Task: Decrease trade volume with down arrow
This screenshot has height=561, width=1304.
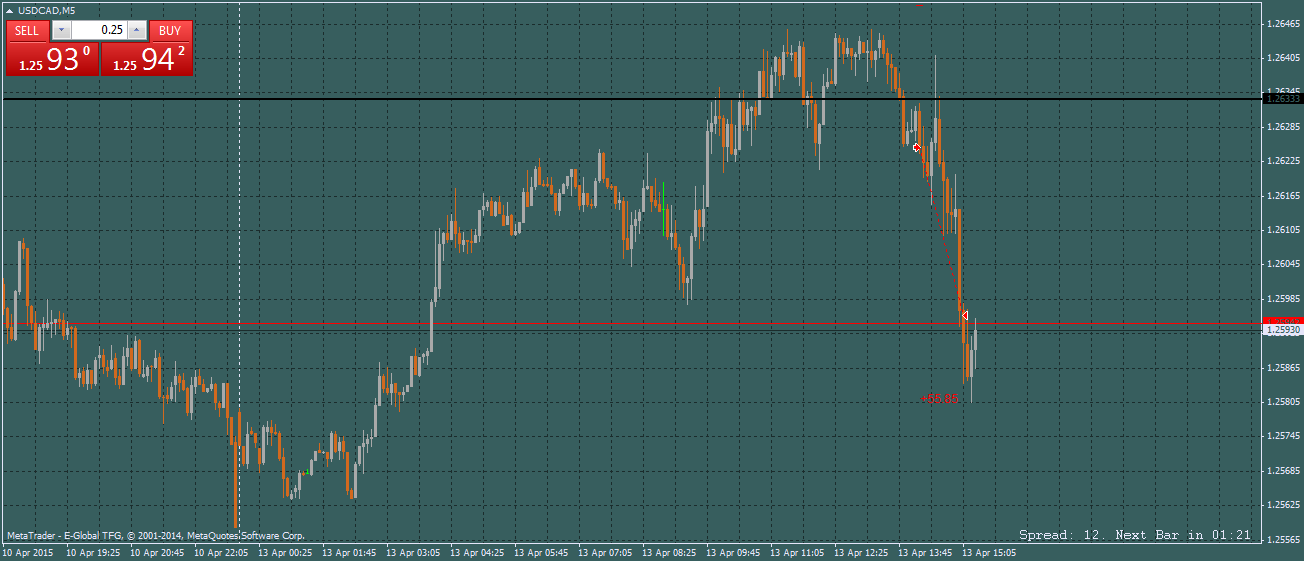Action: tap(61, 31)
